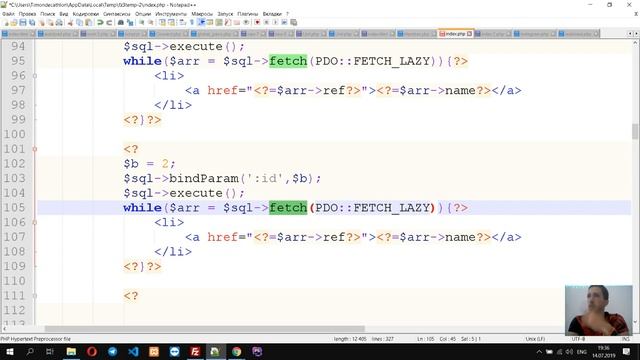
Task: Click the webcam video thumbnail
Action: 599,311
